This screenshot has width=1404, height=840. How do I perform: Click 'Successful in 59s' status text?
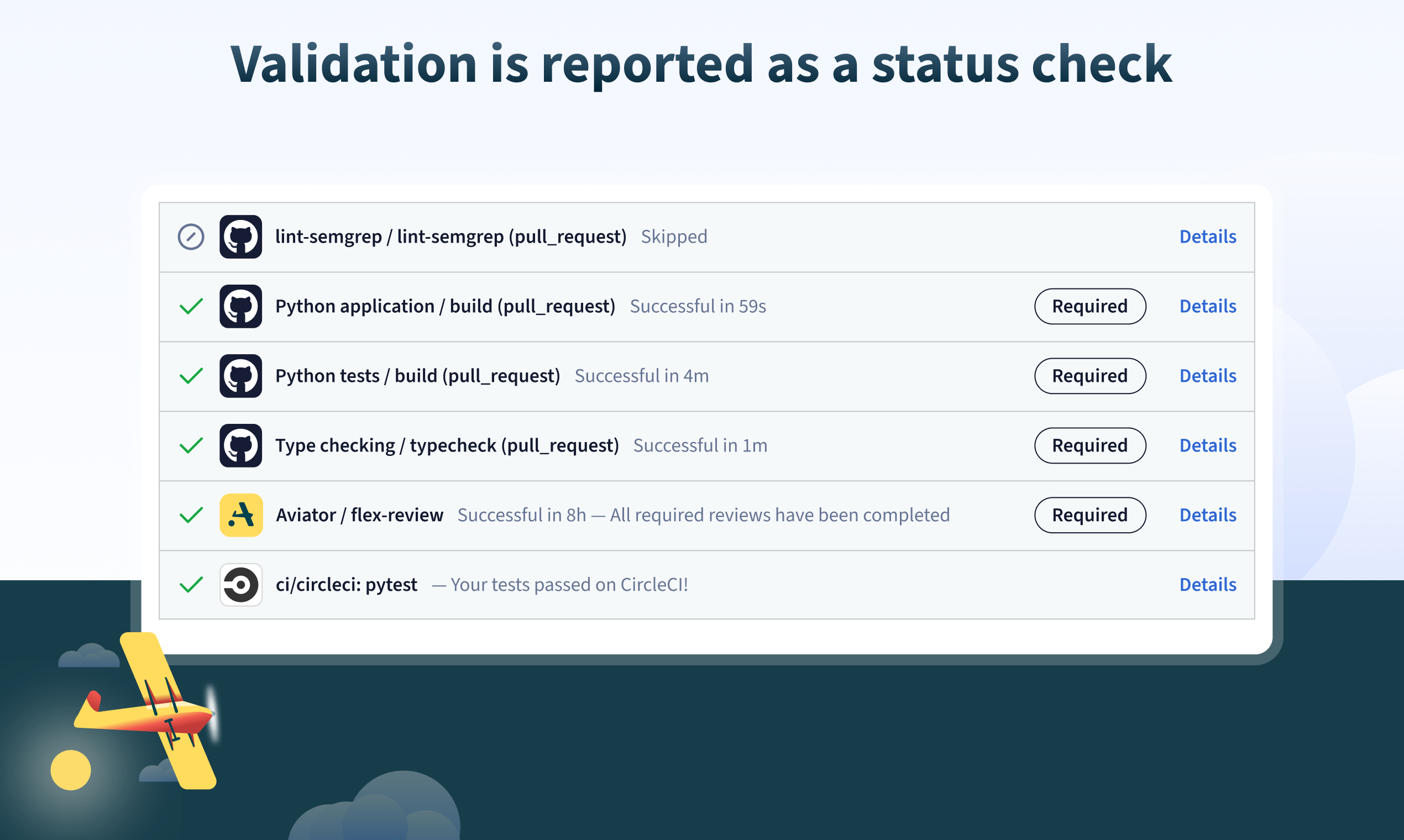click(x=698, y=306)
